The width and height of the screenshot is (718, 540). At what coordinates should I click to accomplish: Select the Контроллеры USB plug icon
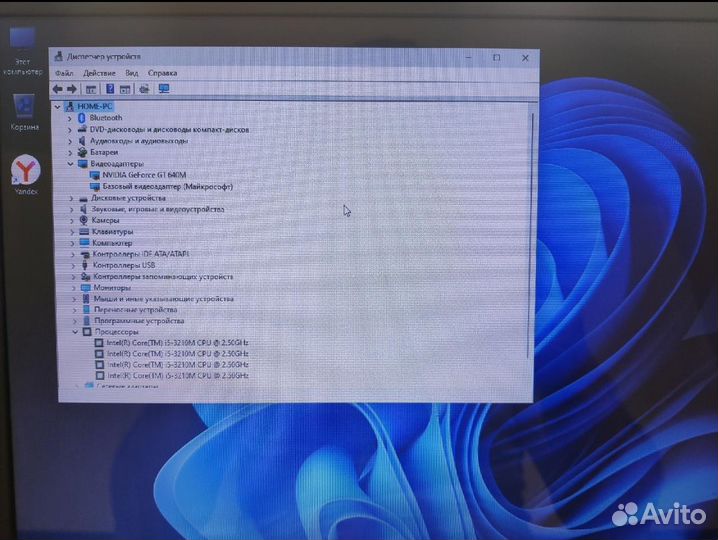pos(85,265)
